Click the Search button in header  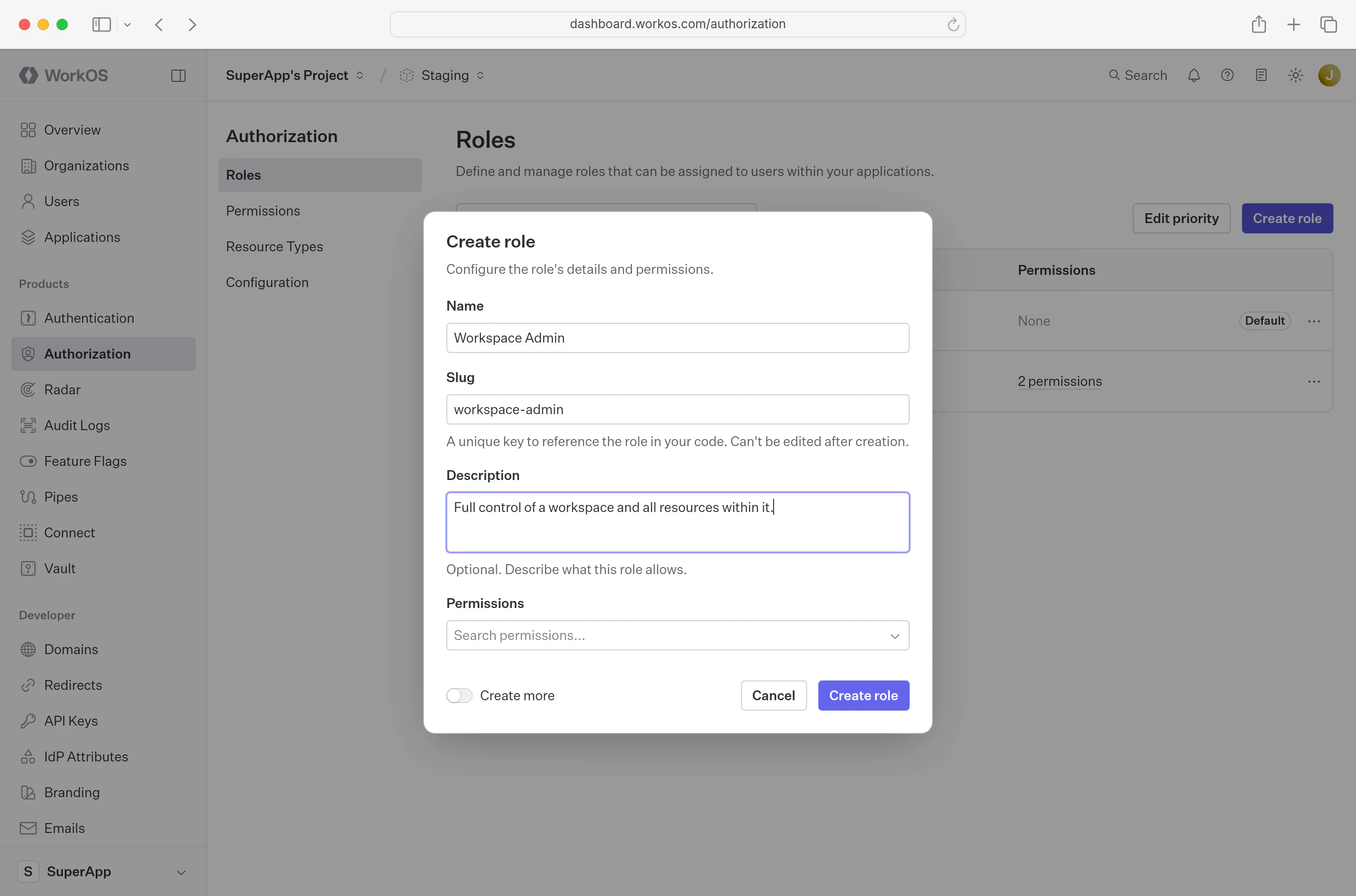click(x=1138, y=75)
